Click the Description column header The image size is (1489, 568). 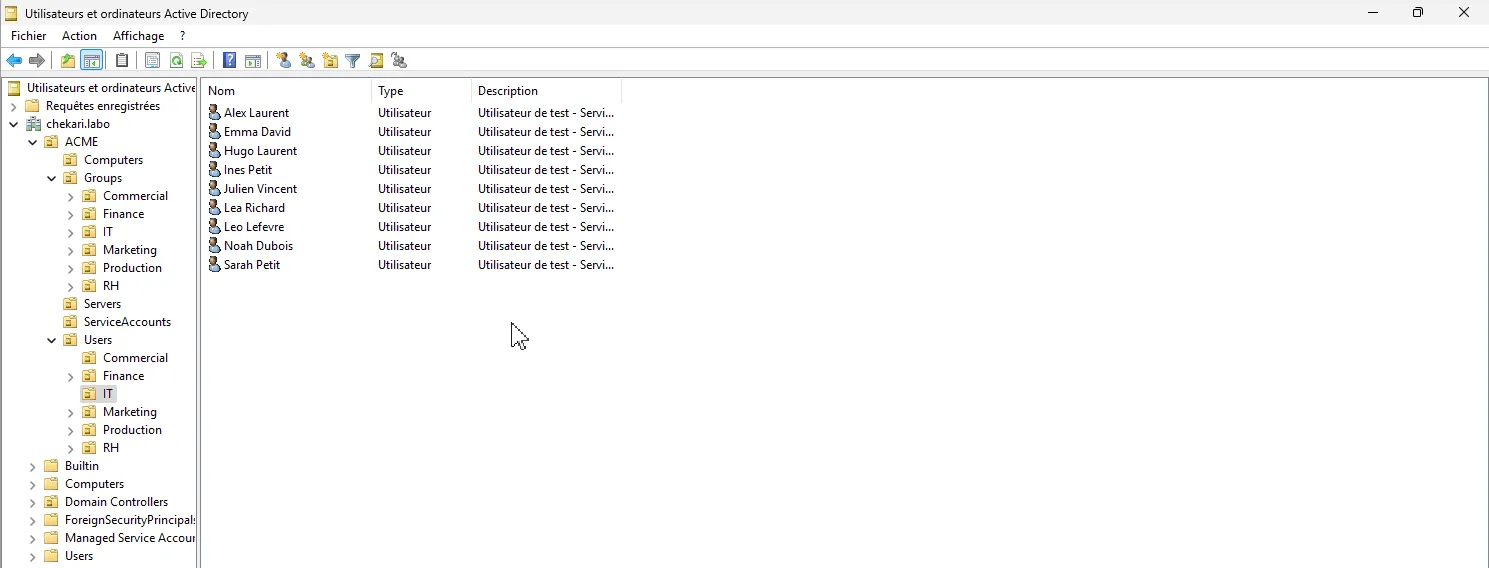tap(545, 91)
